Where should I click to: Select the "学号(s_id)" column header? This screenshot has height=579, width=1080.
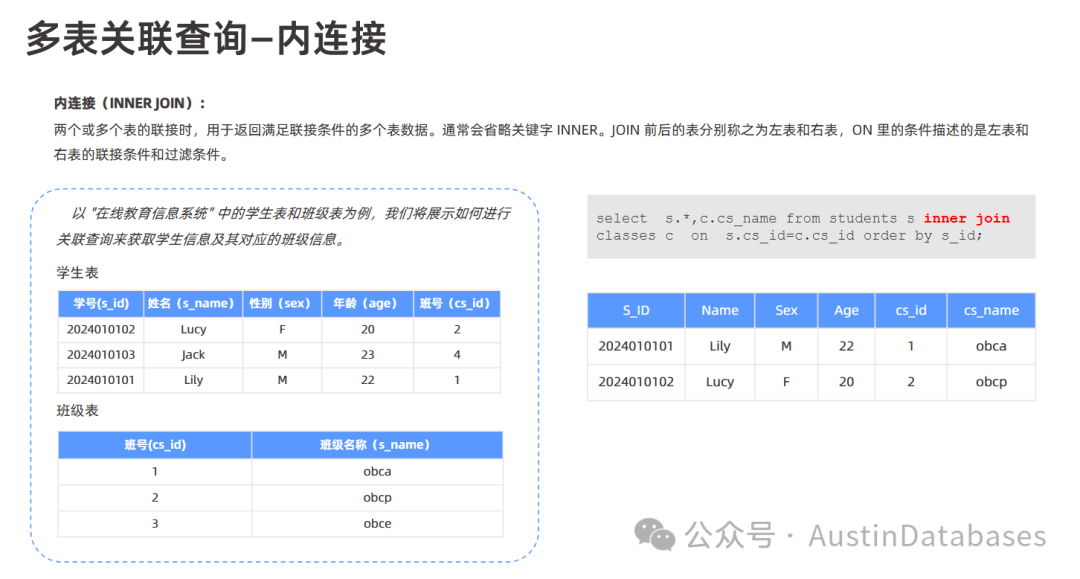101,304
